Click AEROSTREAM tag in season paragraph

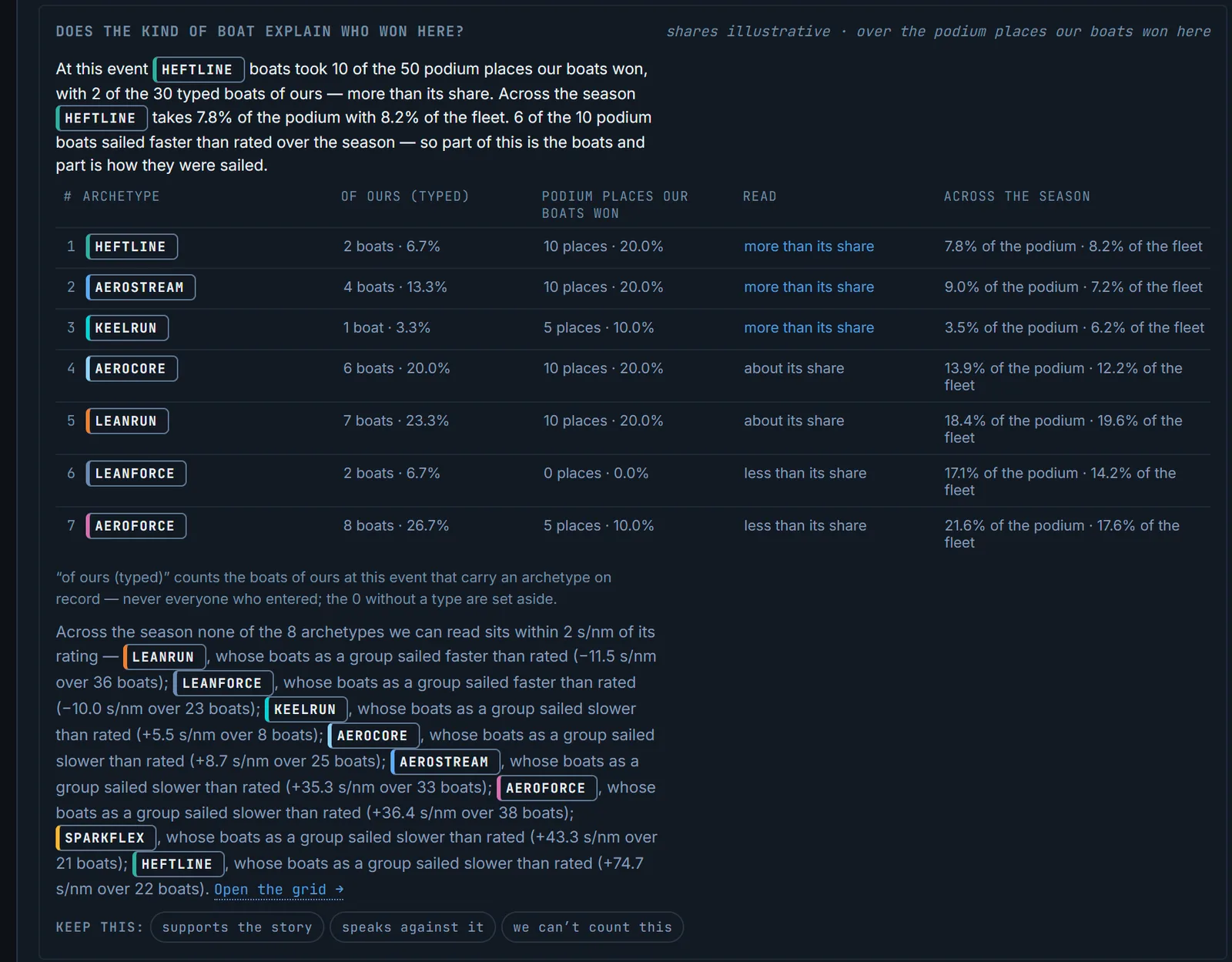click(x=445, y=762)
